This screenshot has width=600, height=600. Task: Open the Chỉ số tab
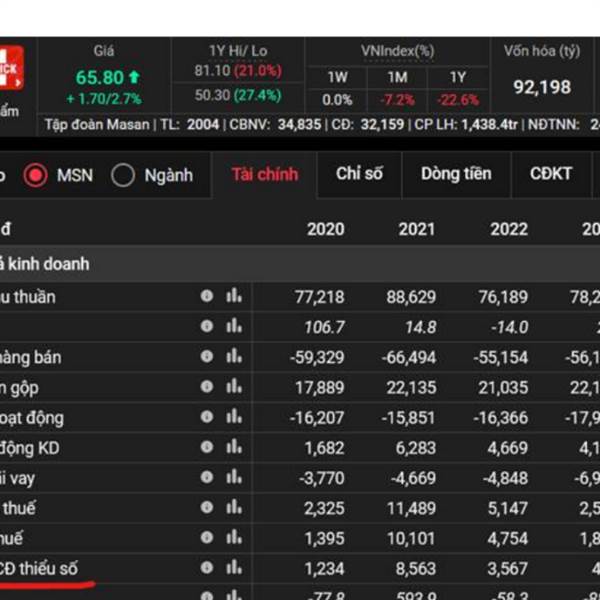coord(359,174)
